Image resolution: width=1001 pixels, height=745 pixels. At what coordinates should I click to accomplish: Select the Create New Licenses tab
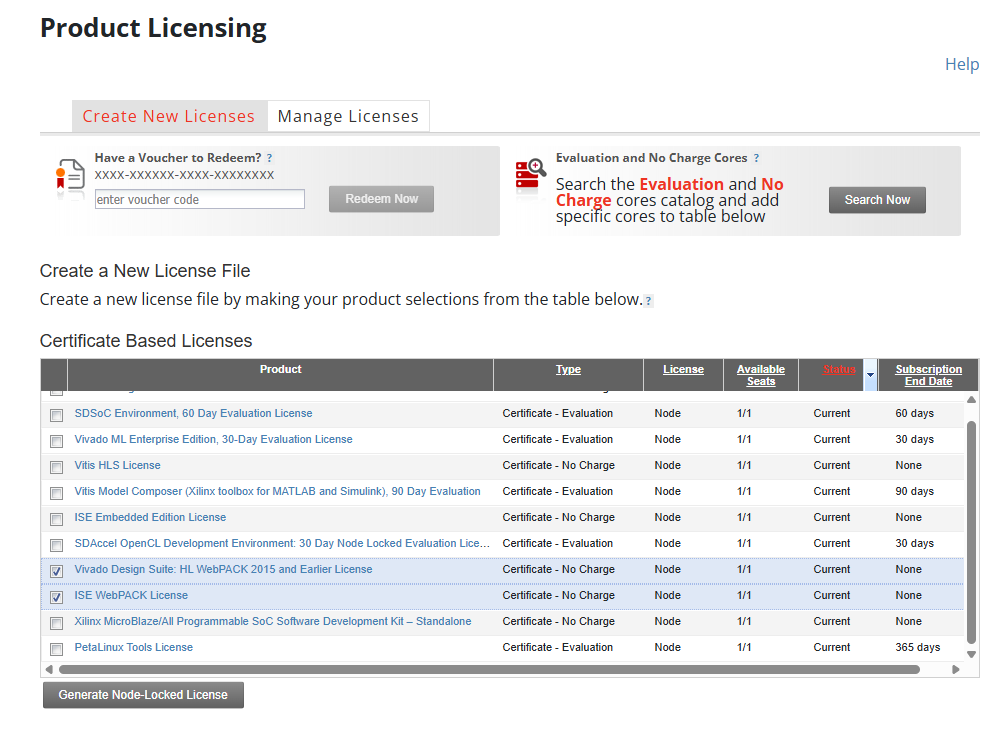pyautogui.click(x=168, y=116)
